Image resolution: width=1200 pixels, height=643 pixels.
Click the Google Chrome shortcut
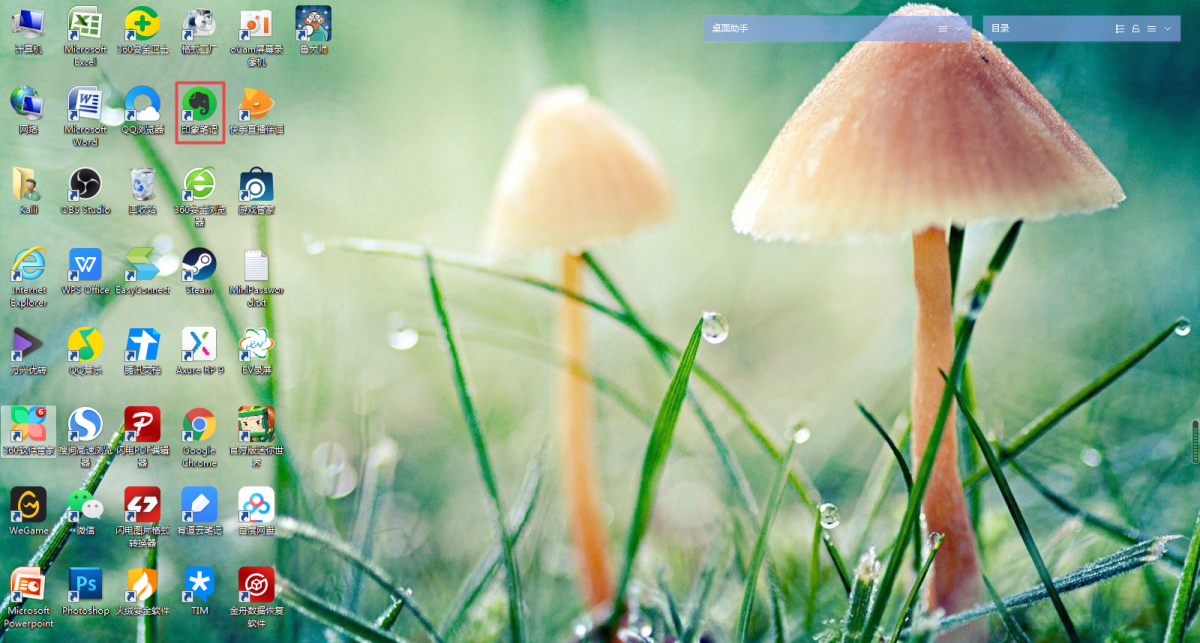199,426
